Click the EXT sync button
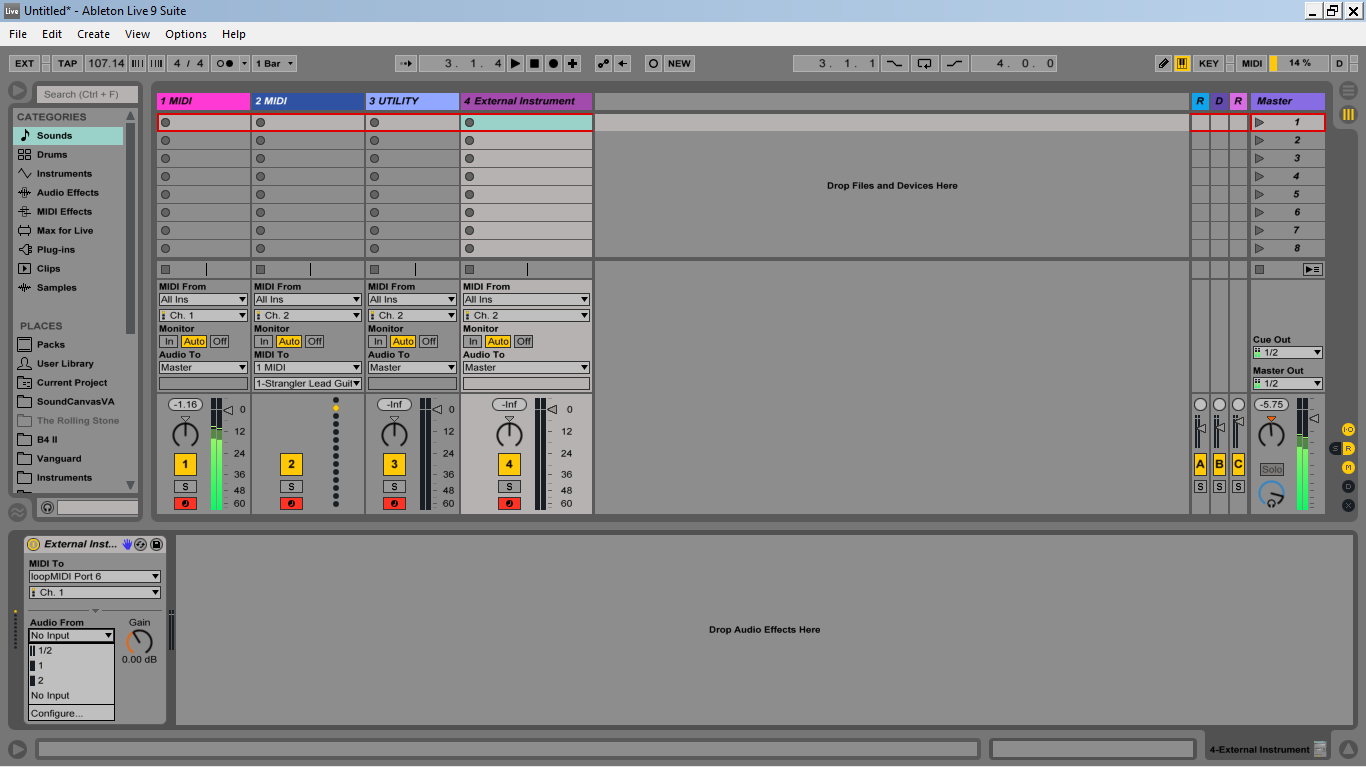 pyautogui.click(x=24, y=63)
